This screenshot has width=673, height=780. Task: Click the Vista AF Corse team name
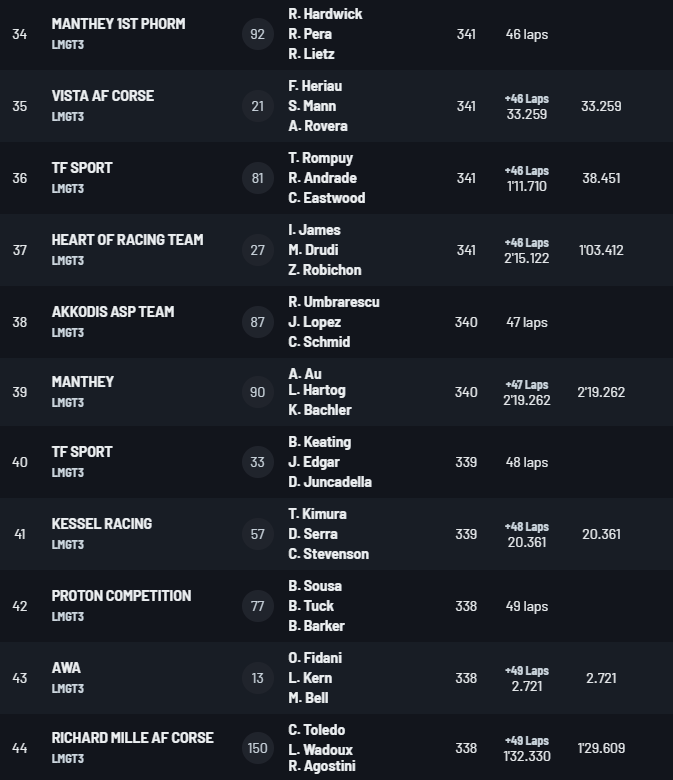point(103,96)
